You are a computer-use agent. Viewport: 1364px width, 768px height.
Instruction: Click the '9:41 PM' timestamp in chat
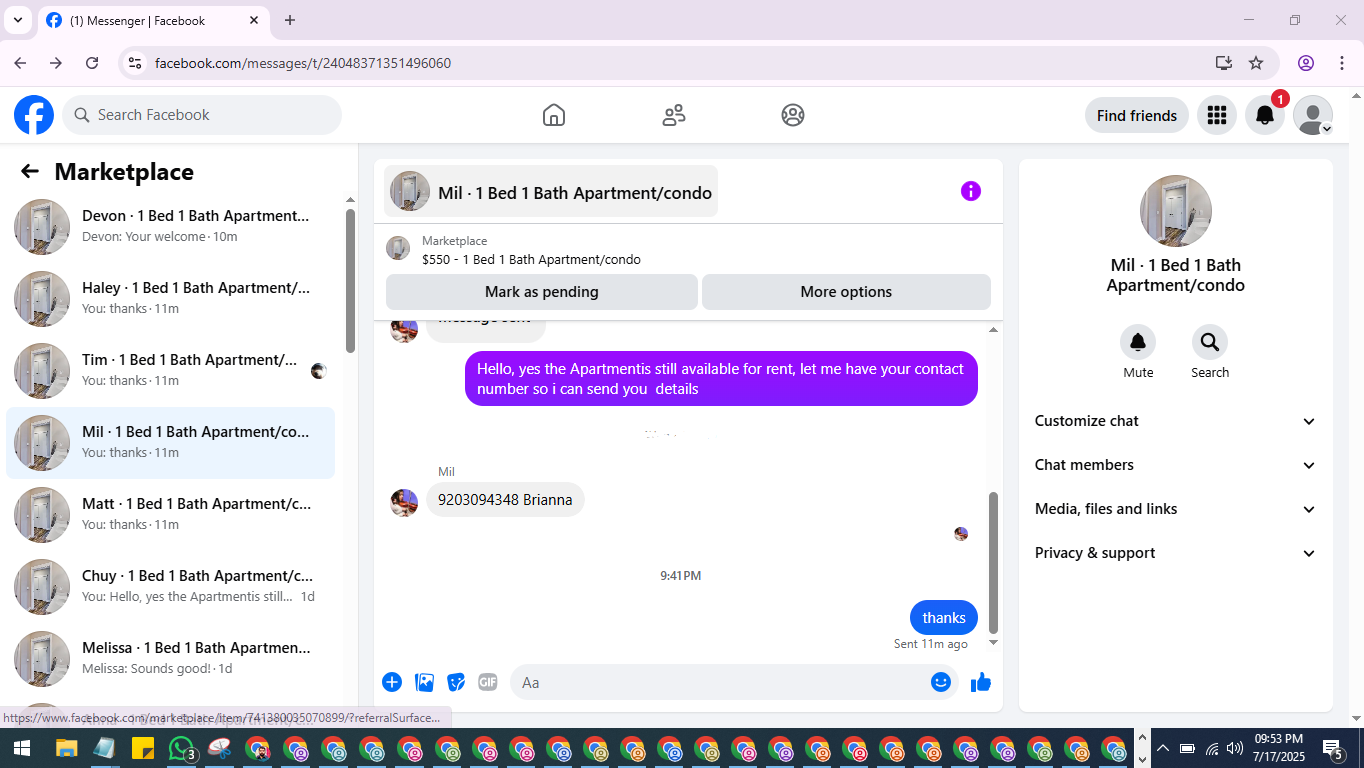(x=681, y=576)
